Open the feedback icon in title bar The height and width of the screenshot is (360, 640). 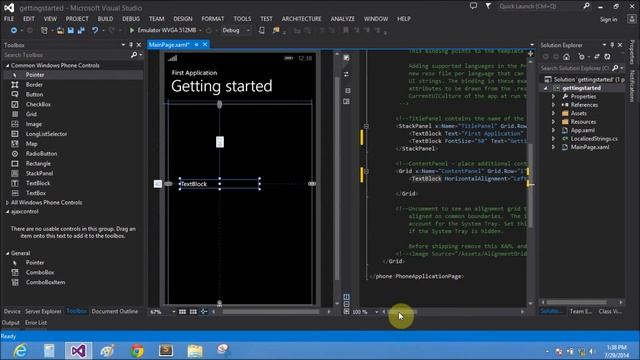click(x=473, y=6)
